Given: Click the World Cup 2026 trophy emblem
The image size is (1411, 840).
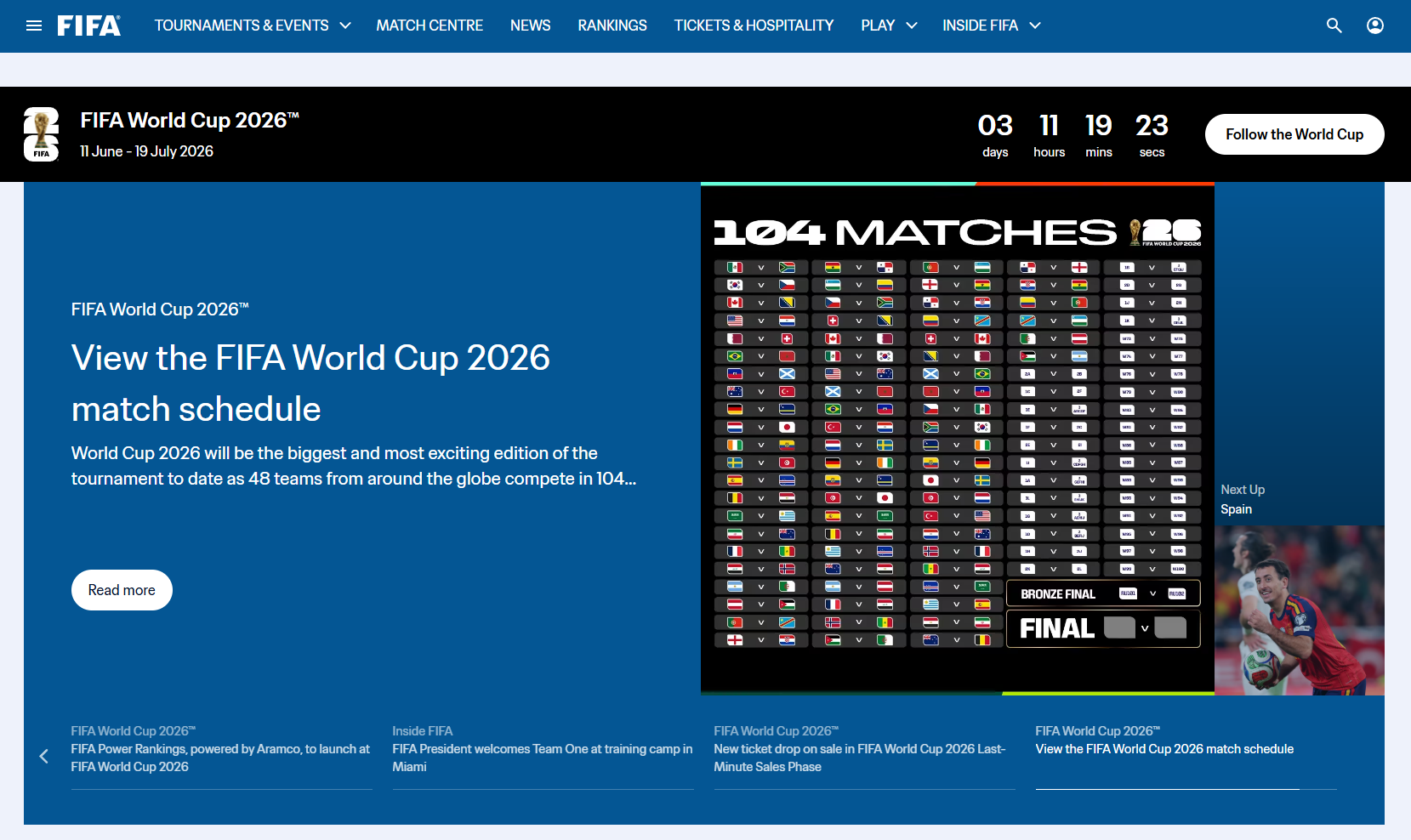Looking at the screenshot, I should pos(41,134).
